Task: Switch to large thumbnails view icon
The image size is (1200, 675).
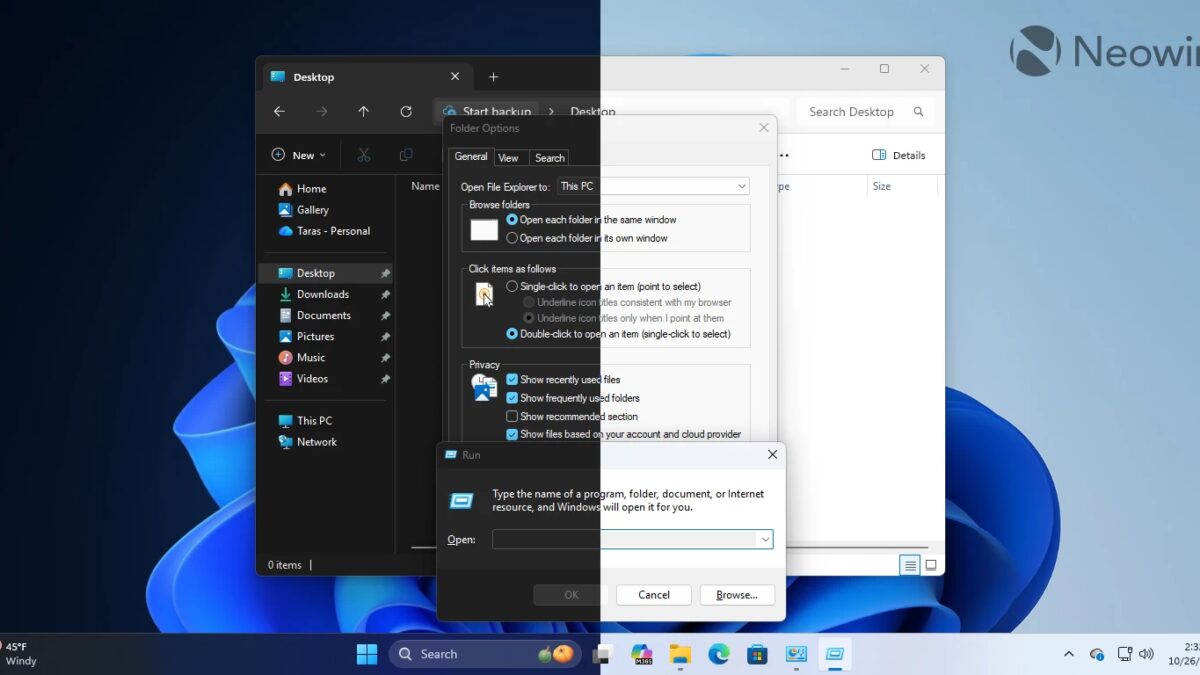Action: [931, 565]
